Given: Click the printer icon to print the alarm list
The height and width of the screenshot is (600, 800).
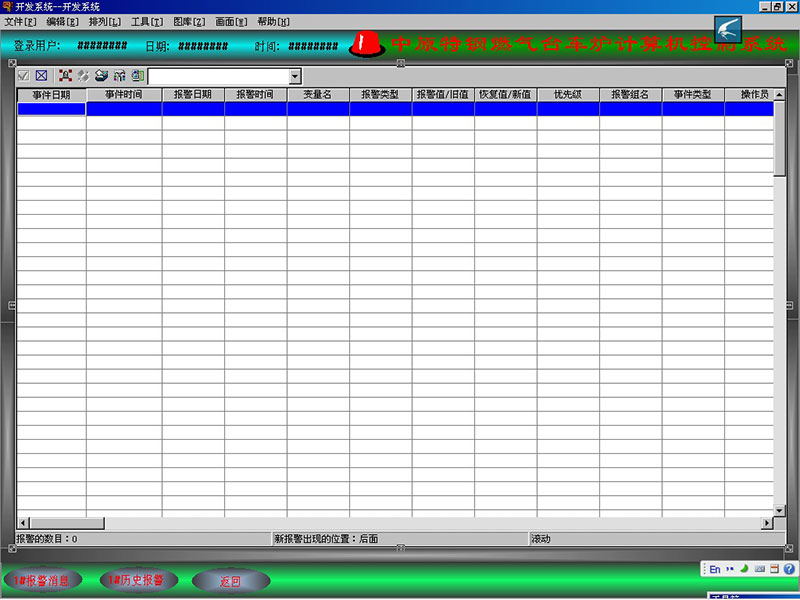Looking at the screenshot, I should point(100,75).
